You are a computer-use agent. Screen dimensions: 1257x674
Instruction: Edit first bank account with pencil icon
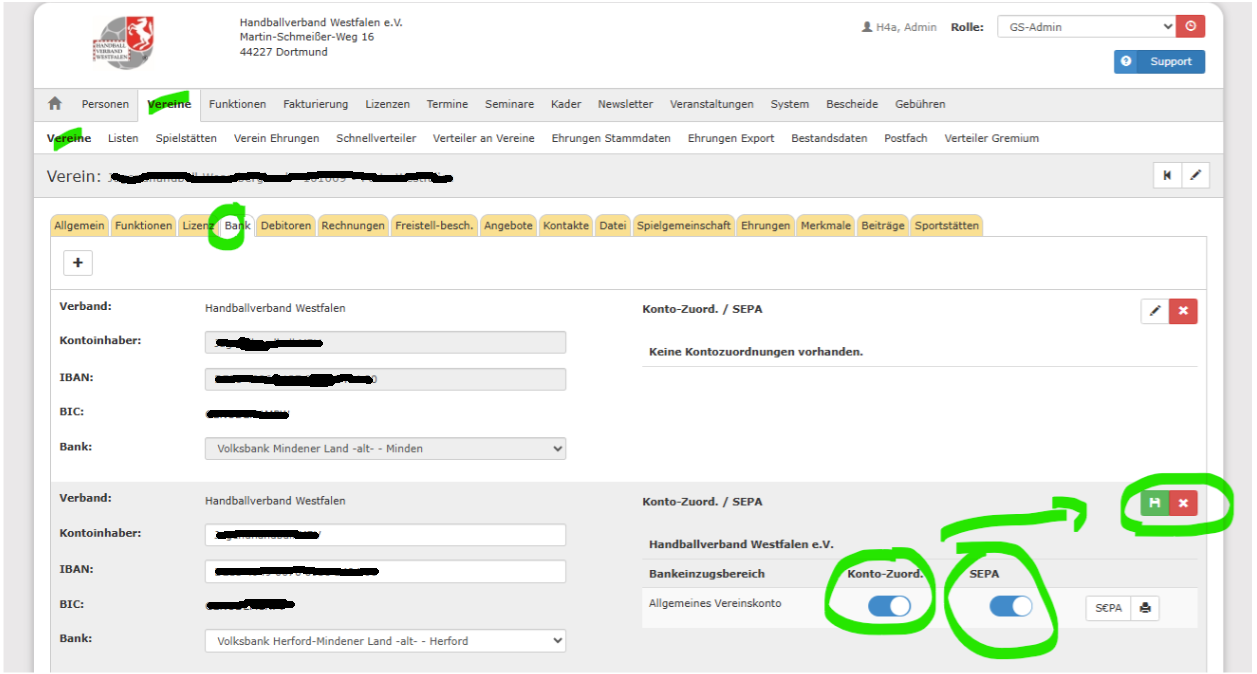(1155, 311)
